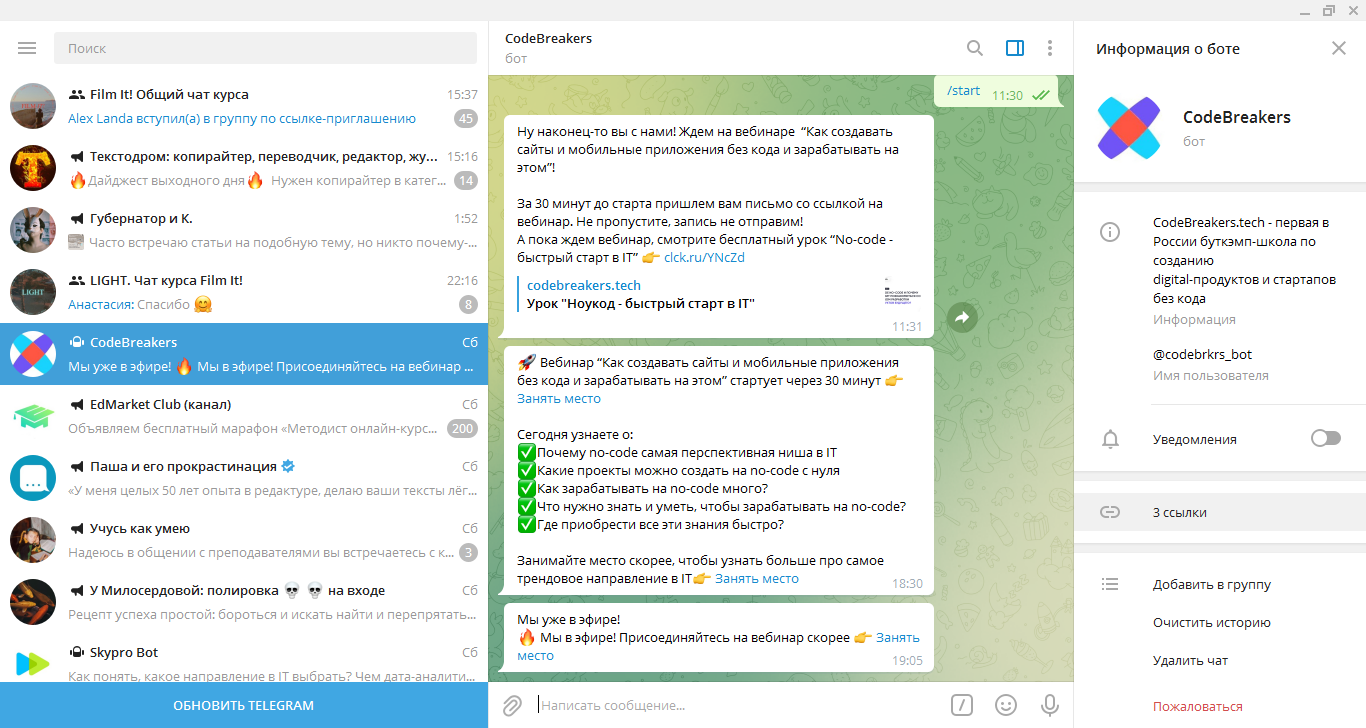This screenshot has height=728, width=1366.
Task: Close the bot information panel
Action: (x=1339, y=48)
